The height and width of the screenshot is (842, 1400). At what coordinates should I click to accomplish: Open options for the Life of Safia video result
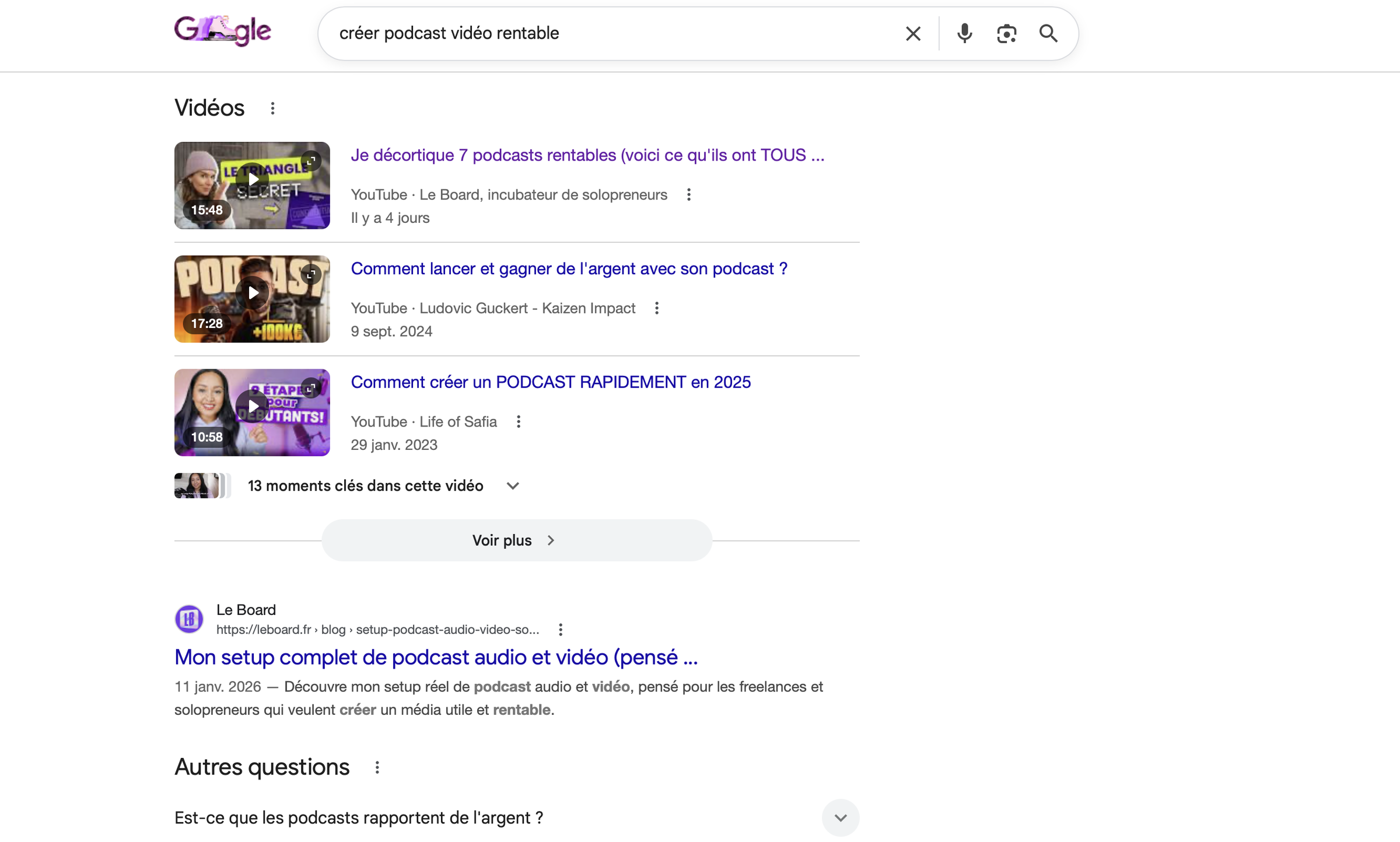[519, 422]
